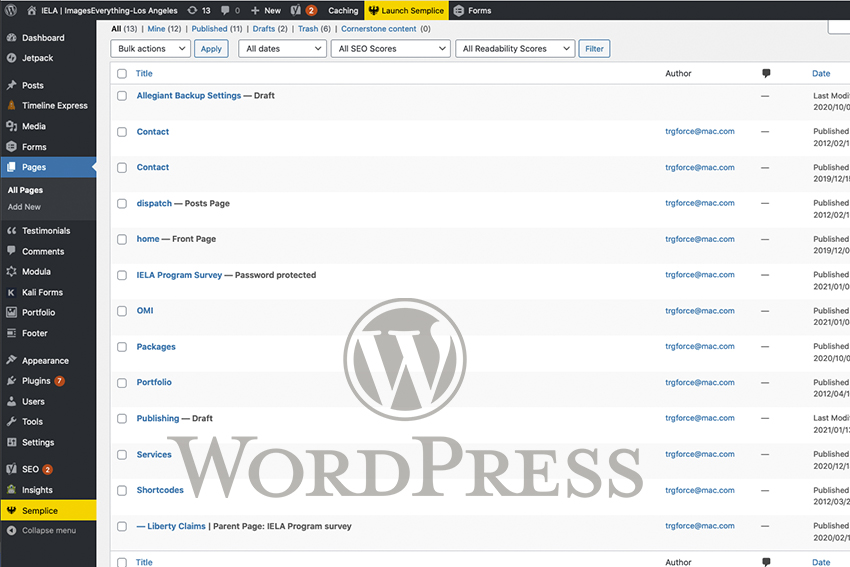The image size is (850, 567).
Task: Open Appearance brush icon
Action: pyautogui.click(x=11, y=360)
